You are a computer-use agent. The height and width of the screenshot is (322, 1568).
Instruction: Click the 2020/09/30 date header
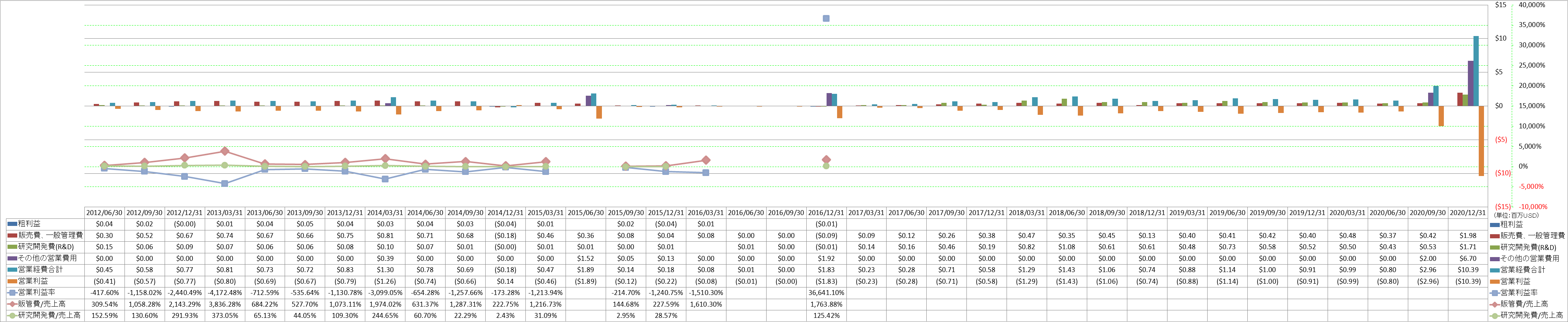coord(1427,213)
